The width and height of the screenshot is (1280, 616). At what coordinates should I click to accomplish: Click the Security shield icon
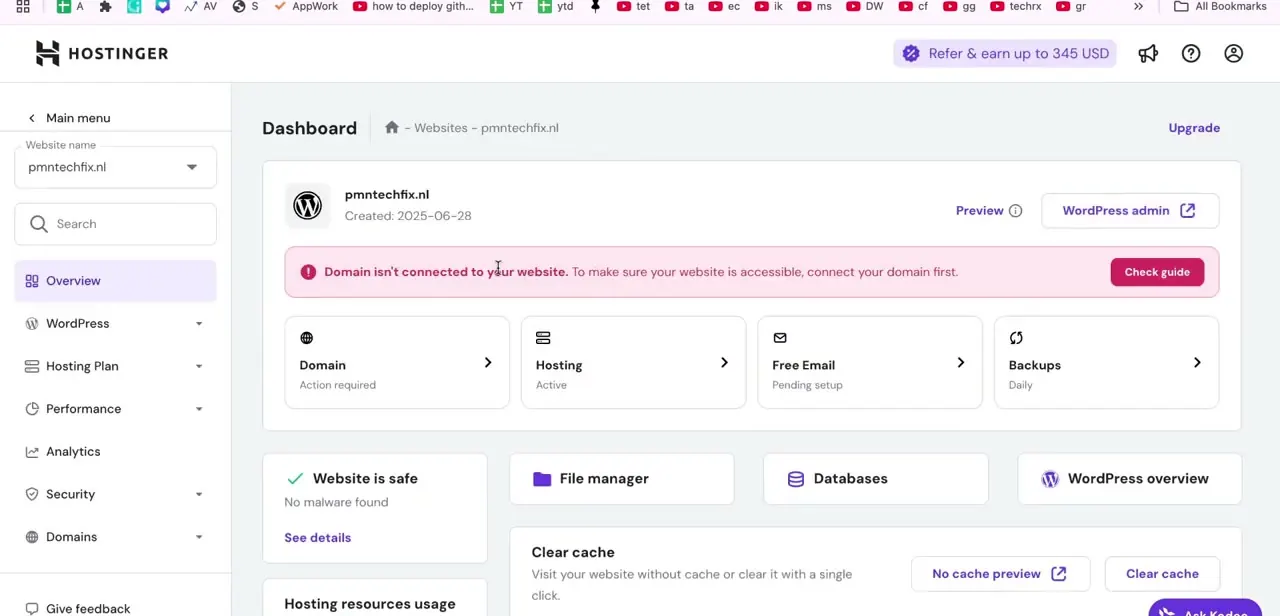32,494
